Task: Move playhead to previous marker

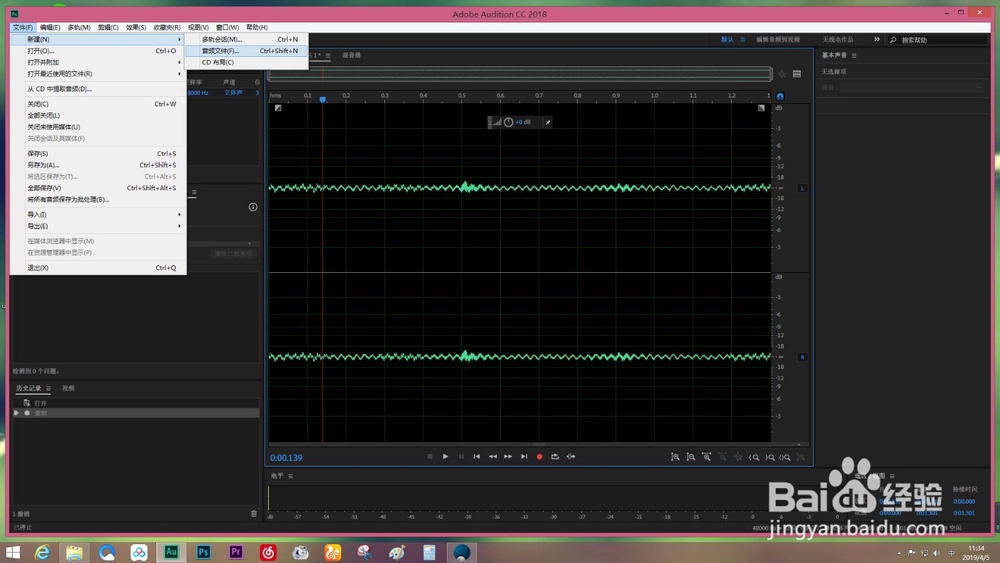Action: click(x=476, y=457)
